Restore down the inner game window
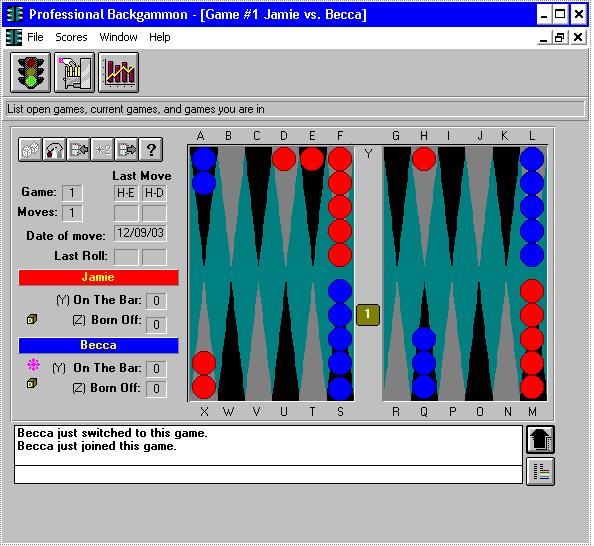Image resolution: width=594 pixels, height=546 pixels. point(560,38)
